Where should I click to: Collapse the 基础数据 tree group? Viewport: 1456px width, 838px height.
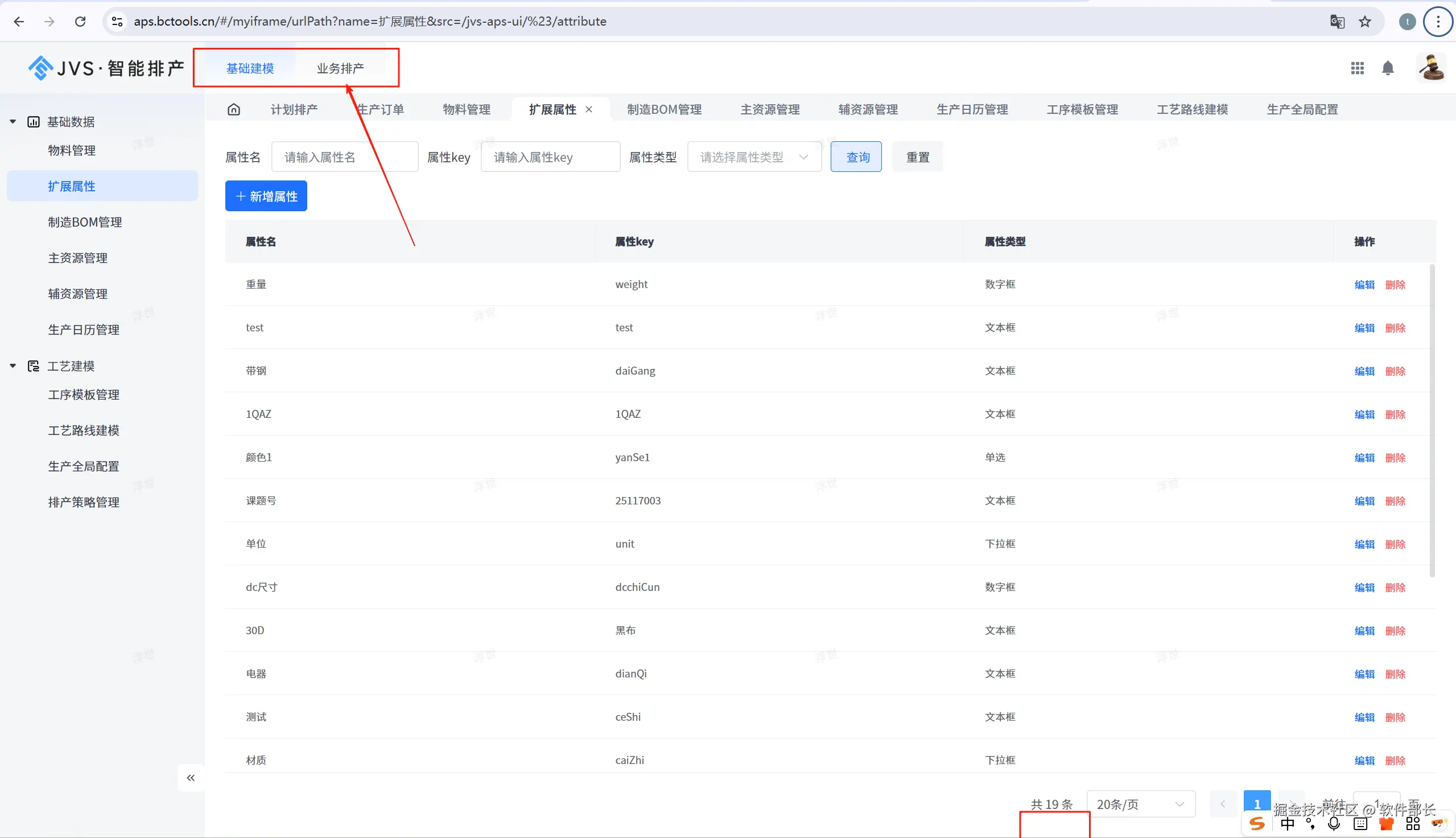coord(13,121)
